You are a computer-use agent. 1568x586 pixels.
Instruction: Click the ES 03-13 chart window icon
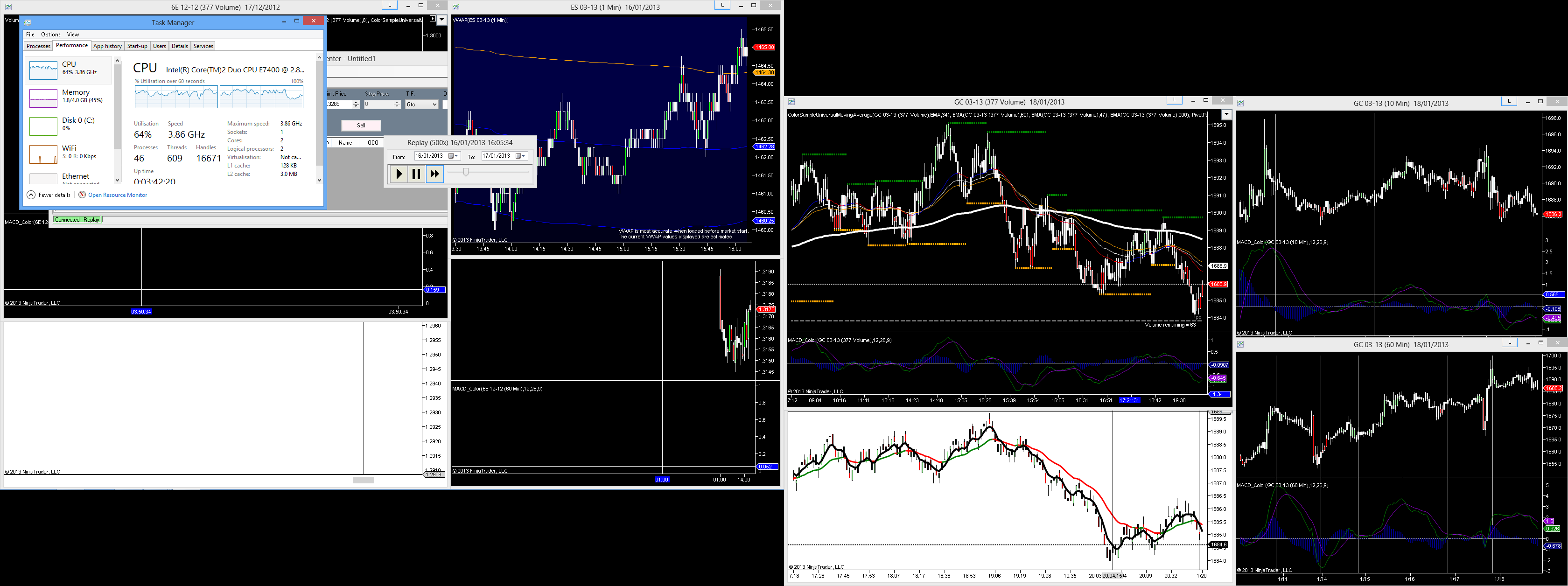pyautogui.click(x=456, y=7)
